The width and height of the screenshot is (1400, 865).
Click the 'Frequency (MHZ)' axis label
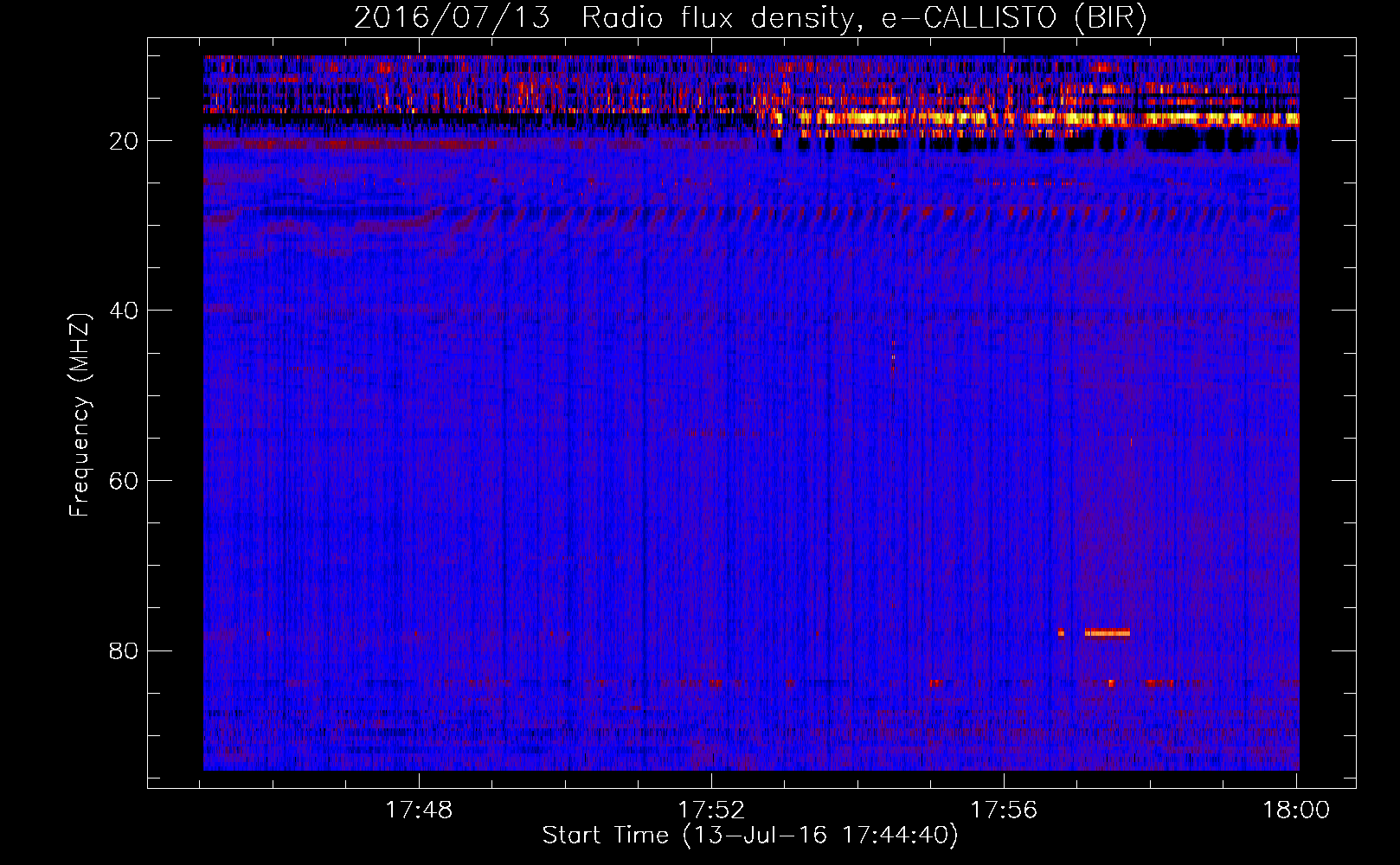pos(80,415)
